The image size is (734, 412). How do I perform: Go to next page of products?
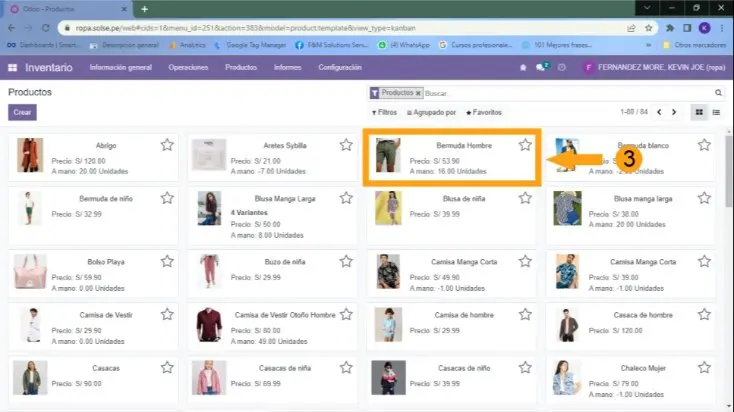(673, 112)
